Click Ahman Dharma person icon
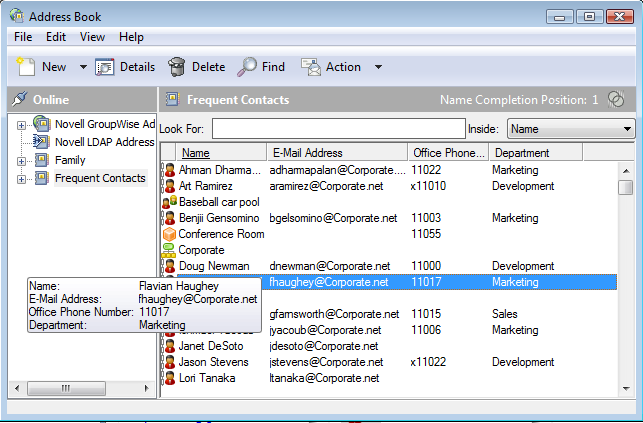Screen dimensions: 643x423 point(169,170)
